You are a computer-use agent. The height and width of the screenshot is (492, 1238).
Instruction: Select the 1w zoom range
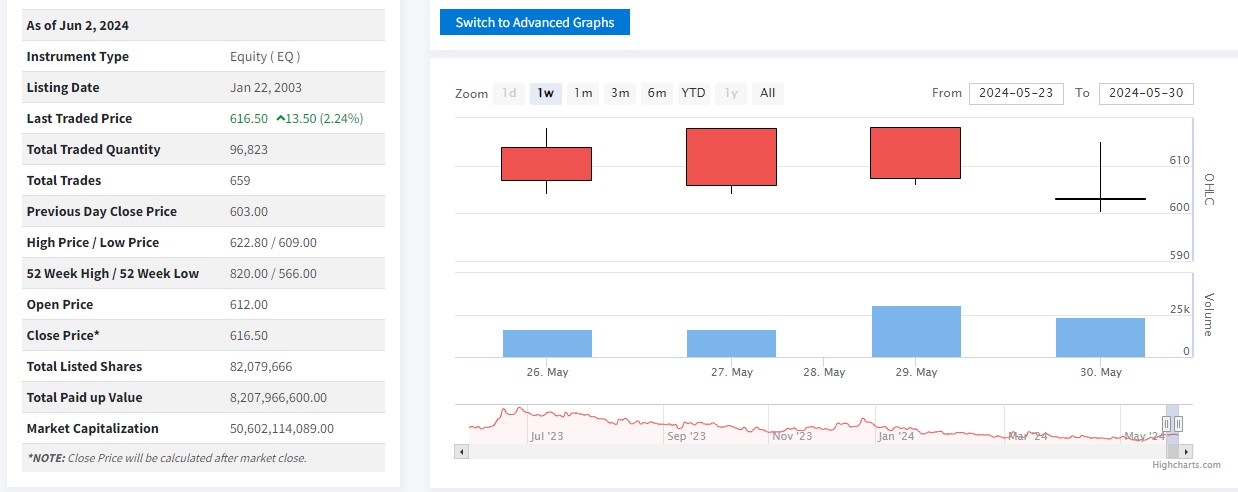point(545,93)
